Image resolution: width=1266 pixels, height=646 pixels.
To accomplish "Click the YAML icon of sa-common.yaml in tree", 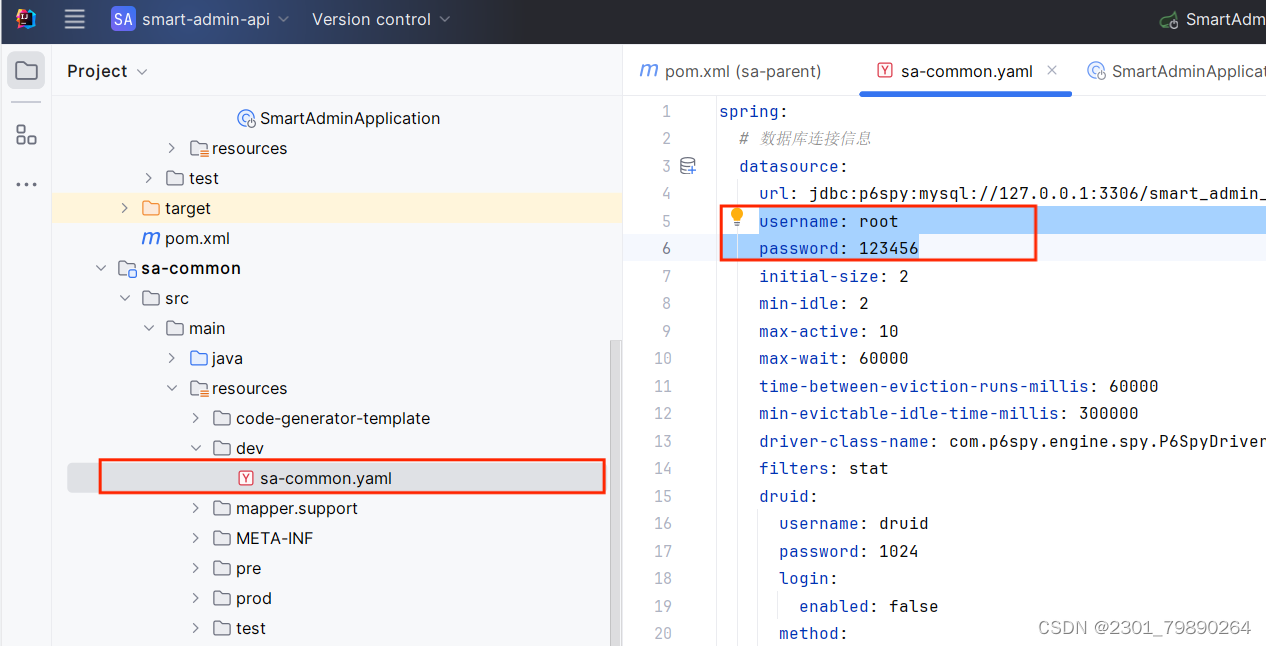I will click(x=246, y=478).
